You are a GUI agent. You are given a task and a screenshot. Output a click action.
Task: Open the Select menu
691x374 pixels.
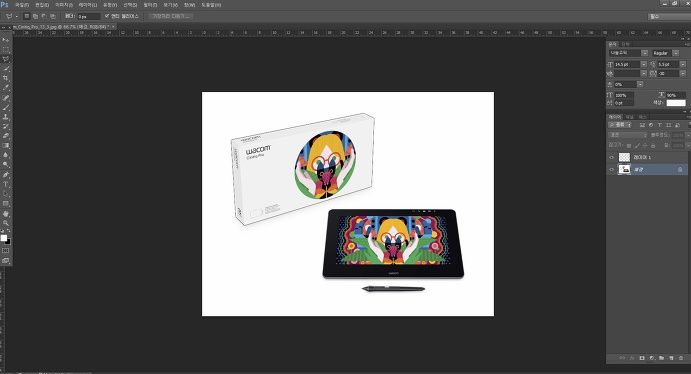tap(130, 5)
